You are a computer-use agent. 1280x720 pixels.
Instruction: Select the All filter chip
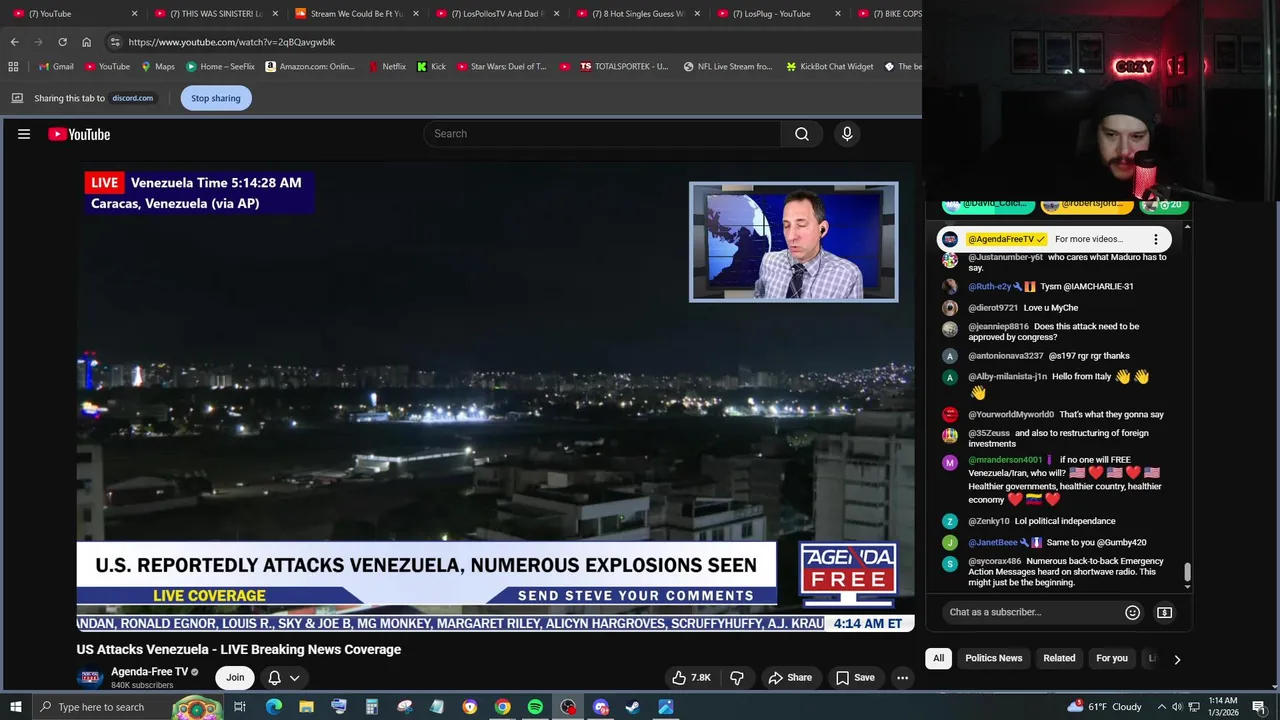(x=938, y=658)
